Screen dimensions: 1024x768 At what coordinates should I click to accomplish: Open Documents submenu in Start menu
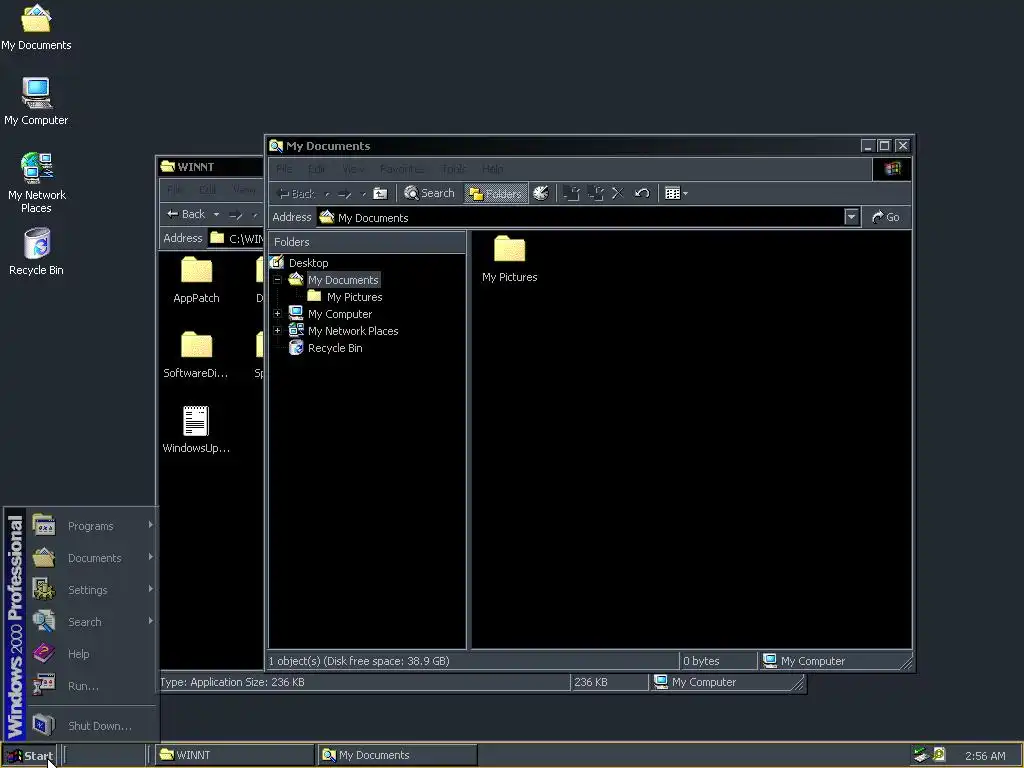pos(92,558)
